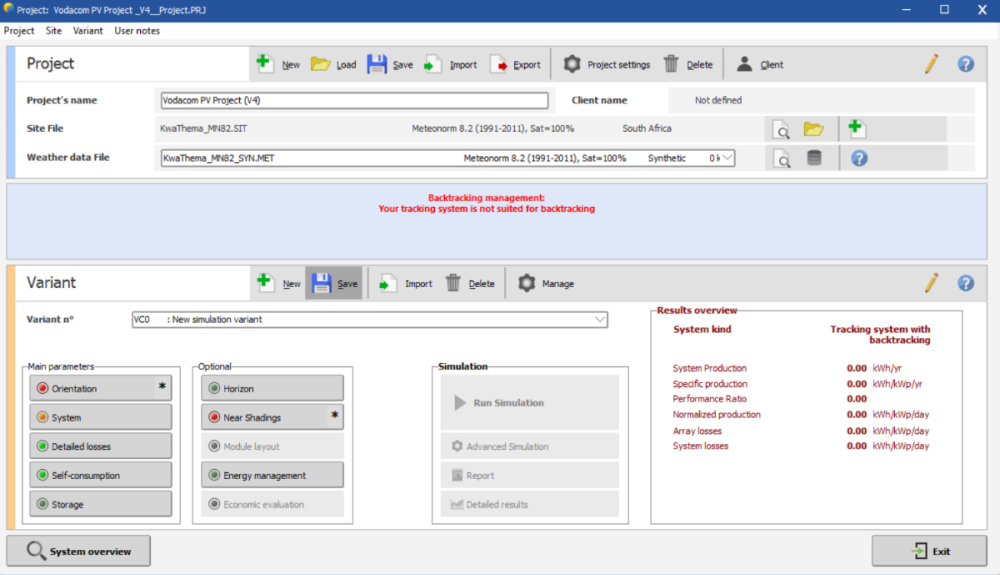This screenshot has width=1000, height=575.
Task: Click the Variant section pencil edit icon
Action: click(931, 283)
